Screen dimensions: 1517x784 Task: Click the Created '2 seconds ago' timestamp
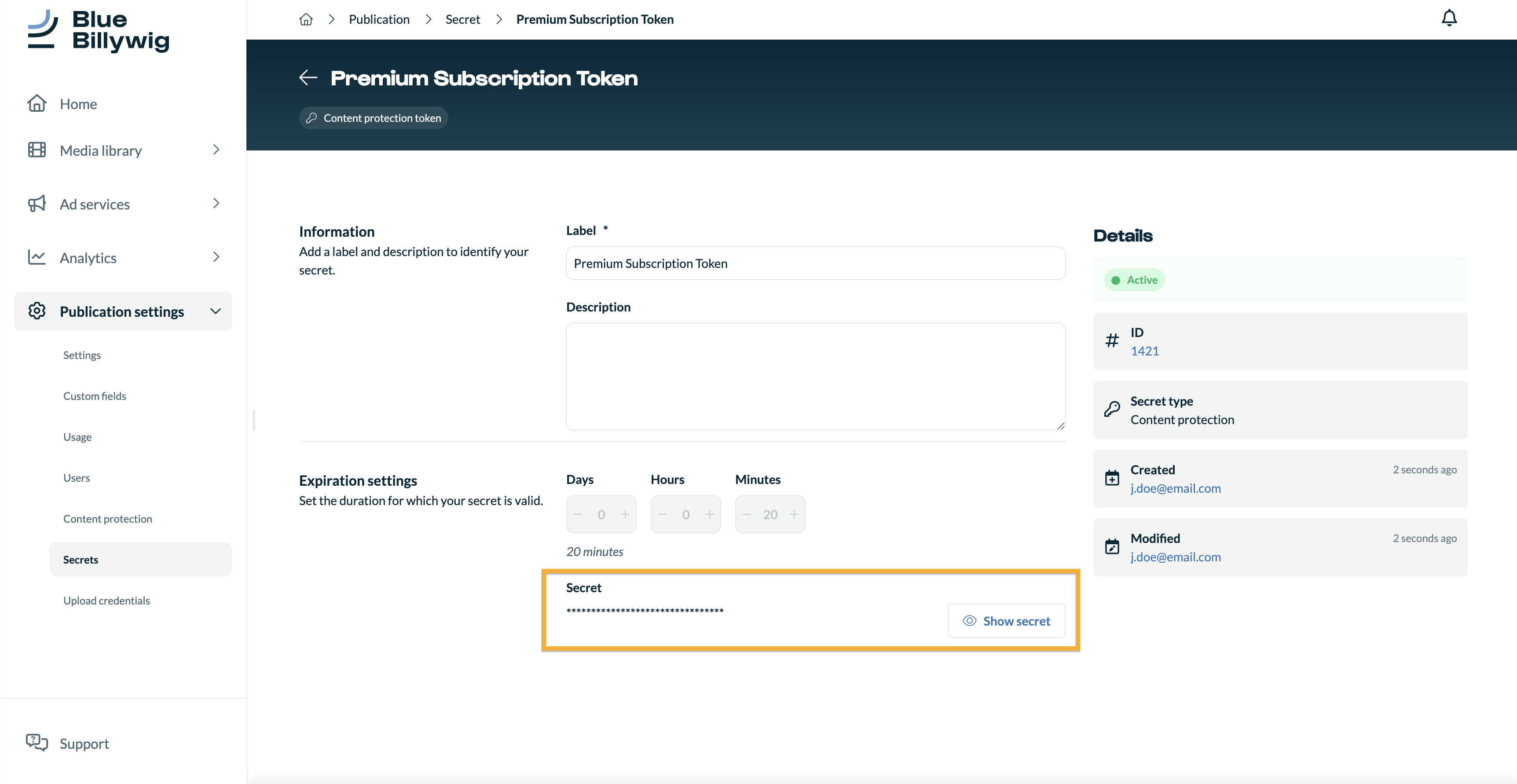[1425, 469]
